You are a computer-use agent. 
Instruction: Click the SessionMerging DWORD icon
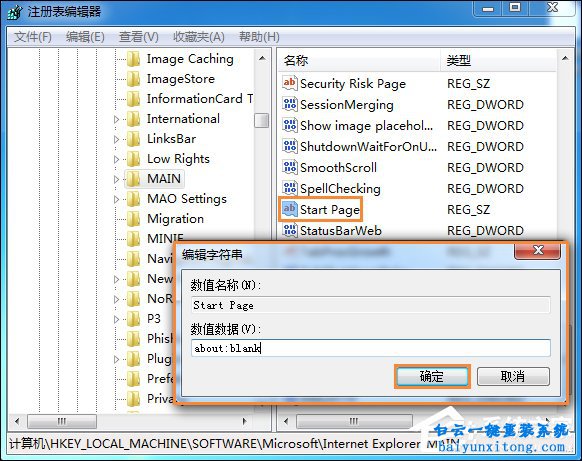pyautogui.click(x=290, y=104)
